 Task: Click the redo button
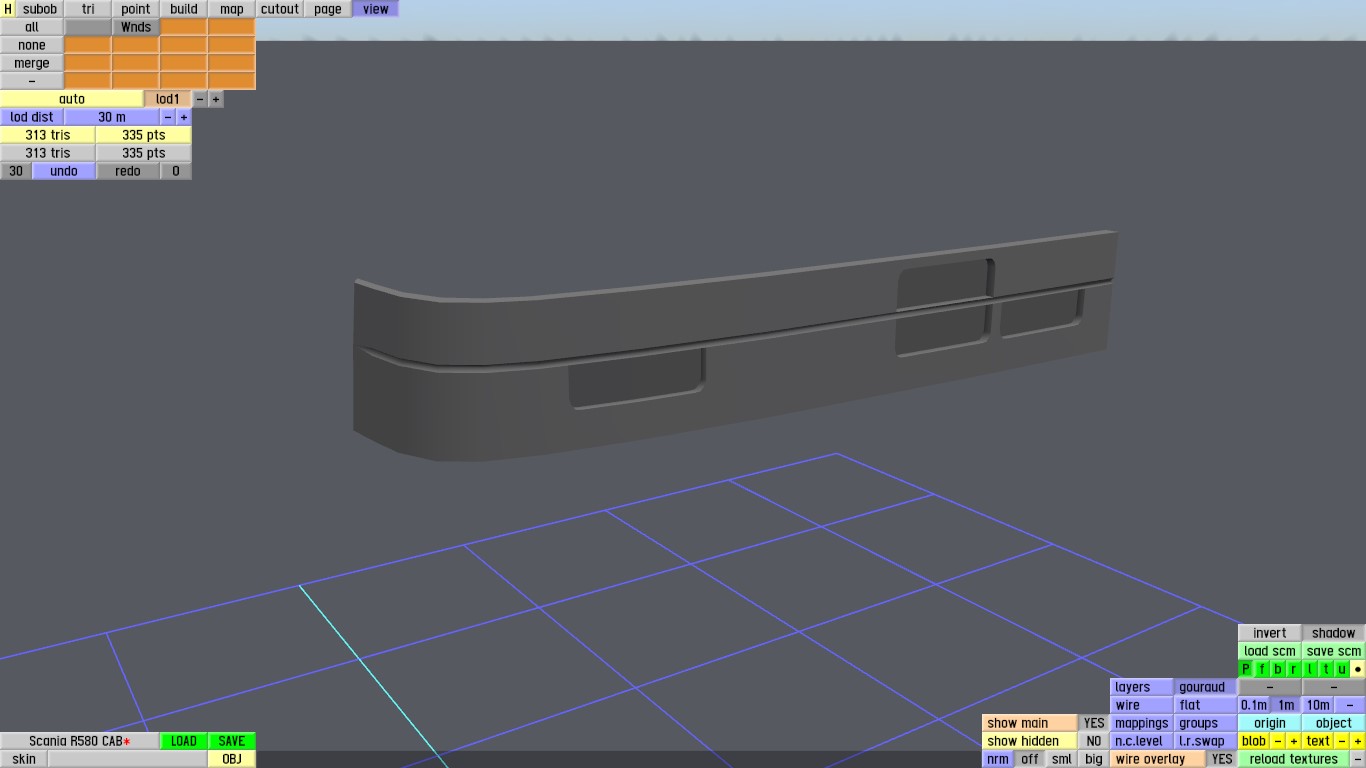pyautogui.click(x=128, y=171)
